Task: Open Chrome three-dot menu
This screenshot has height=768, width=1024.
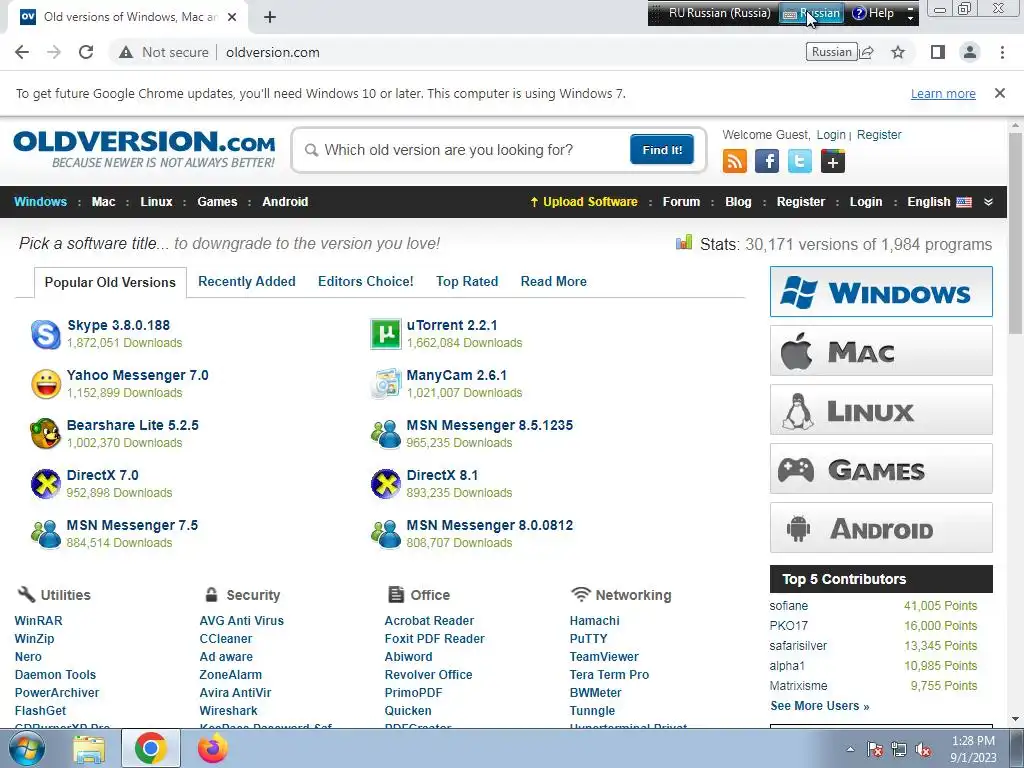Action: click(1002, 52)
